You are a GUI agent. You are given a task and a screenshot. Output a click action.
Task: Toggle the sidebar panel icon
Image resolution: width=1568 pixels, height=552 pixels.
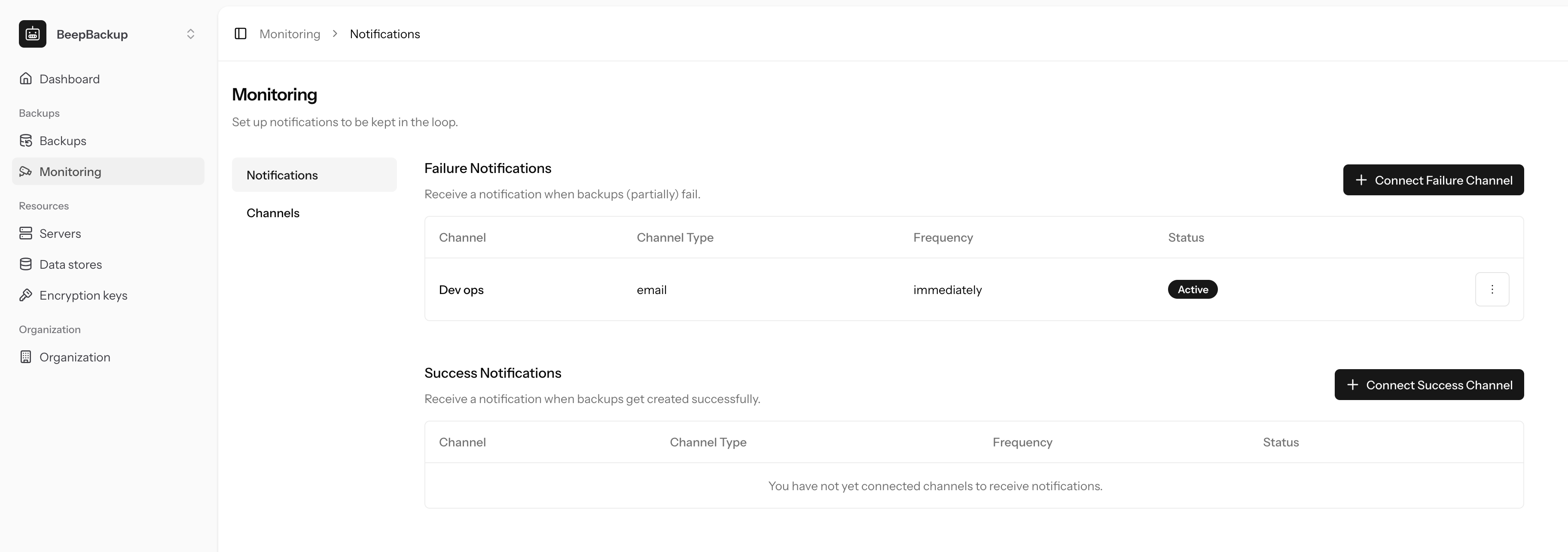(x=241, y=34)
